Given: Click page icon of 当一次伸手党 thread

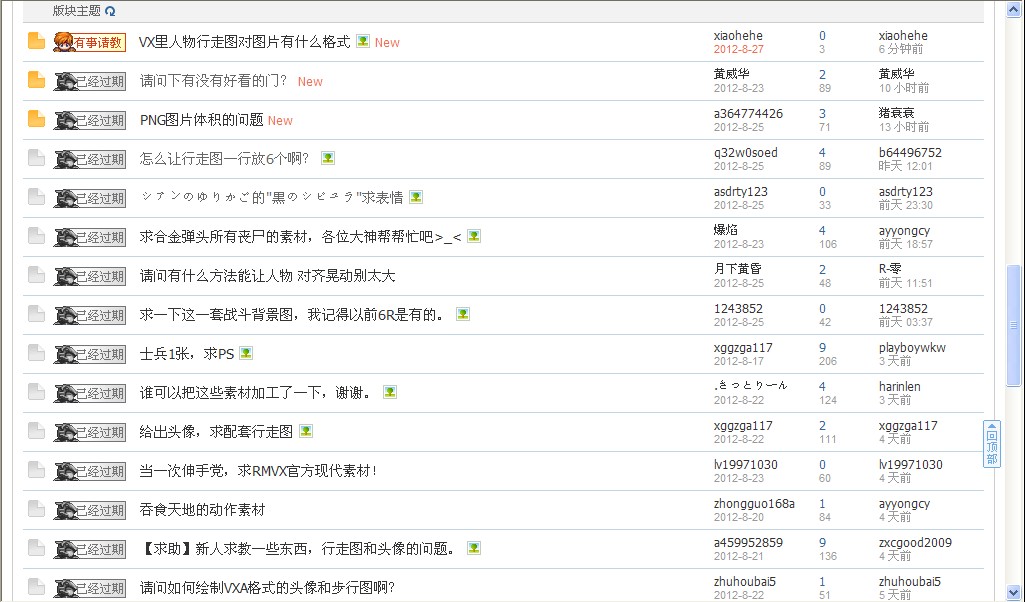Looking at the screenshot, I should 37,471.
